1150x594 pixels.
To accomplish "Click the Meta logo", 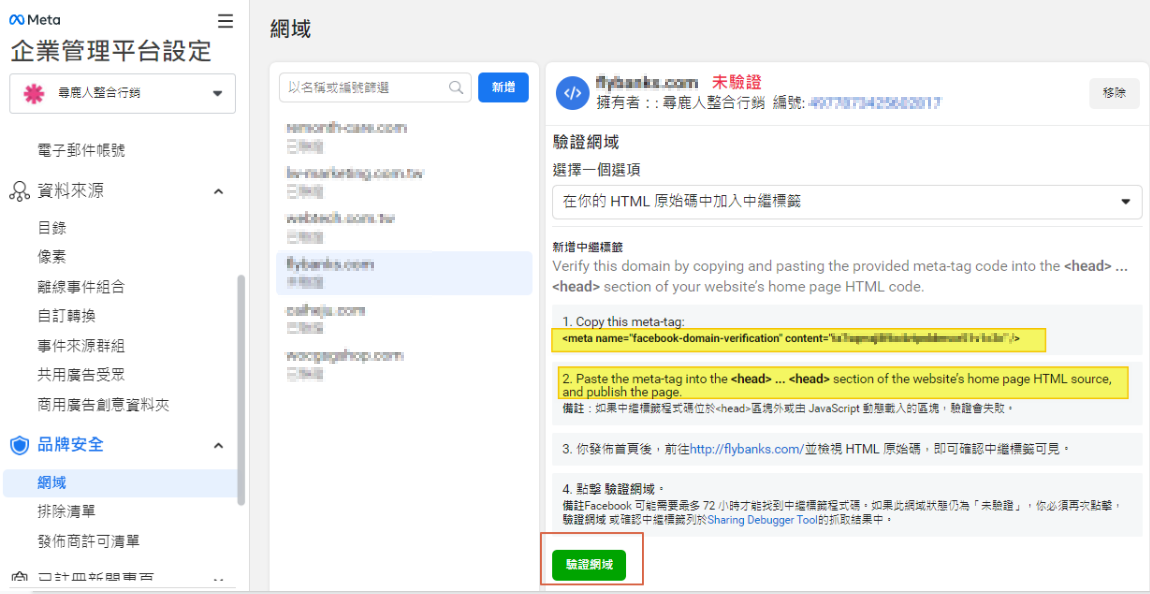I will coord(34,20).
